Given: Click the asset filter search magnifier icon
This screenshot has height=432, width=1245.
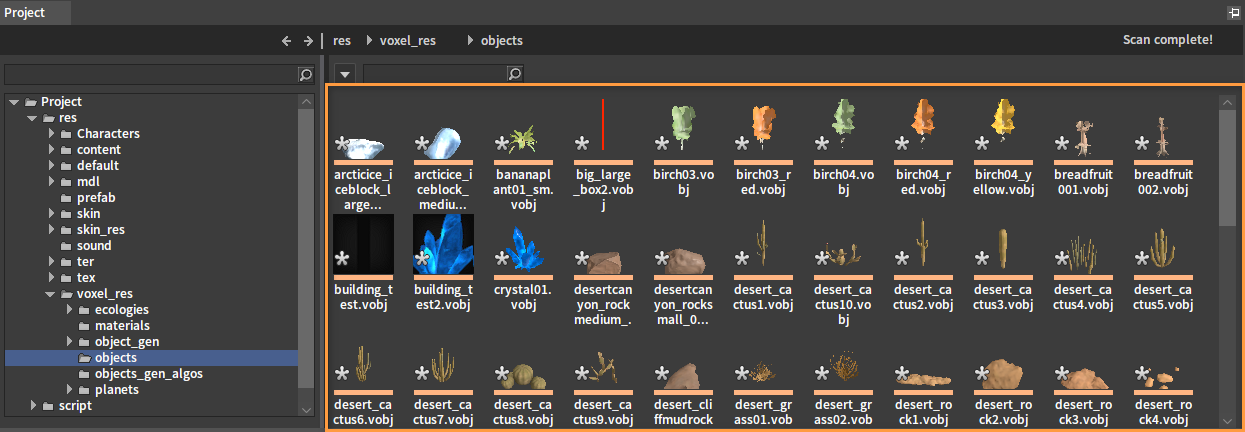Looking at the screenshot, I should (x=514, y=74).
